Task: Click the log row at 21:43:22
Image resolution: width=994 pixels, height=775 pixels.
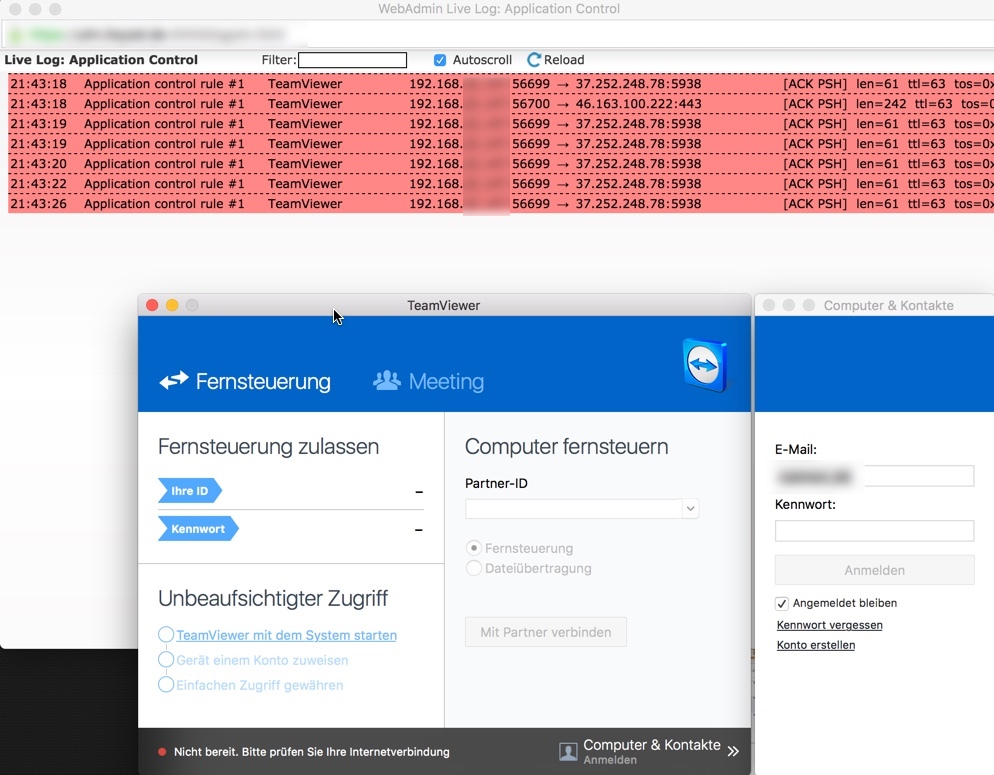Action: coord(501,184)
